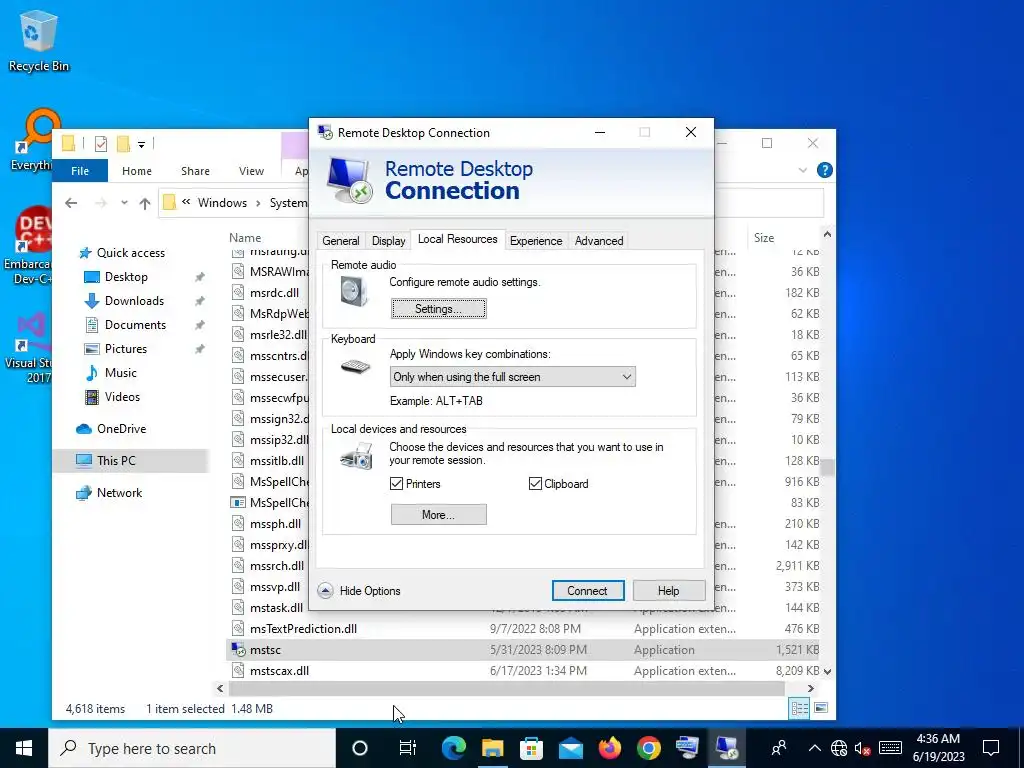The height and width of the screenshot is (768, 1024).
Task: Switch to the Large icons view in the status bar
Action: click(821, 709)
